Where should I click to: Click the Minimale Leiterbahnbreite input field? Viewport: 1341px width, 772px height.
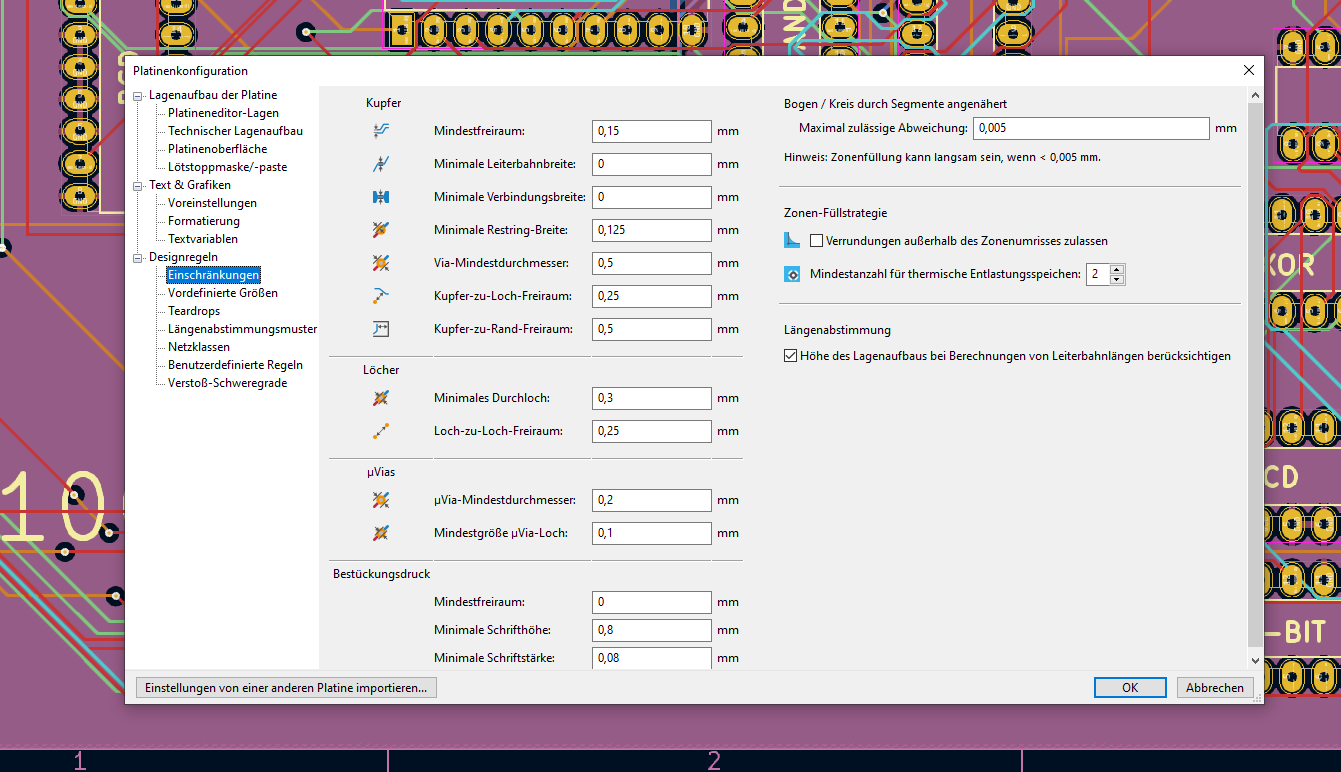(x=652, y=164)
